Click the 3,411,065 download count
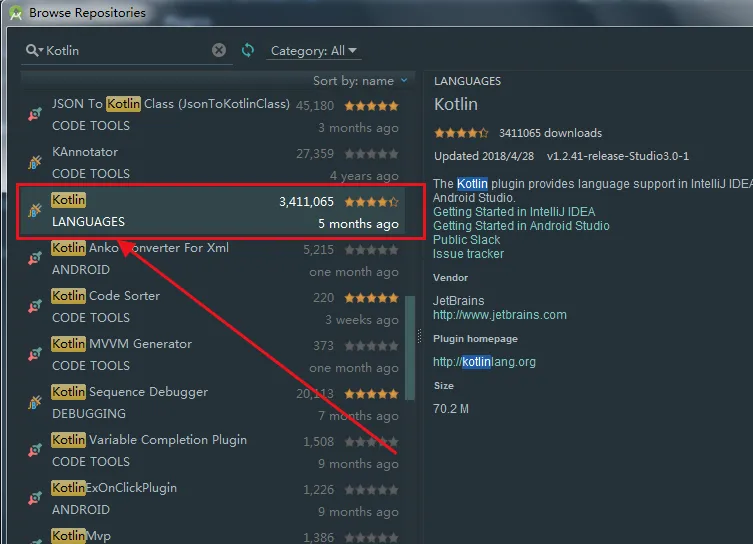The width and height of the screenshot is (753, 544). tap(306, 202)
